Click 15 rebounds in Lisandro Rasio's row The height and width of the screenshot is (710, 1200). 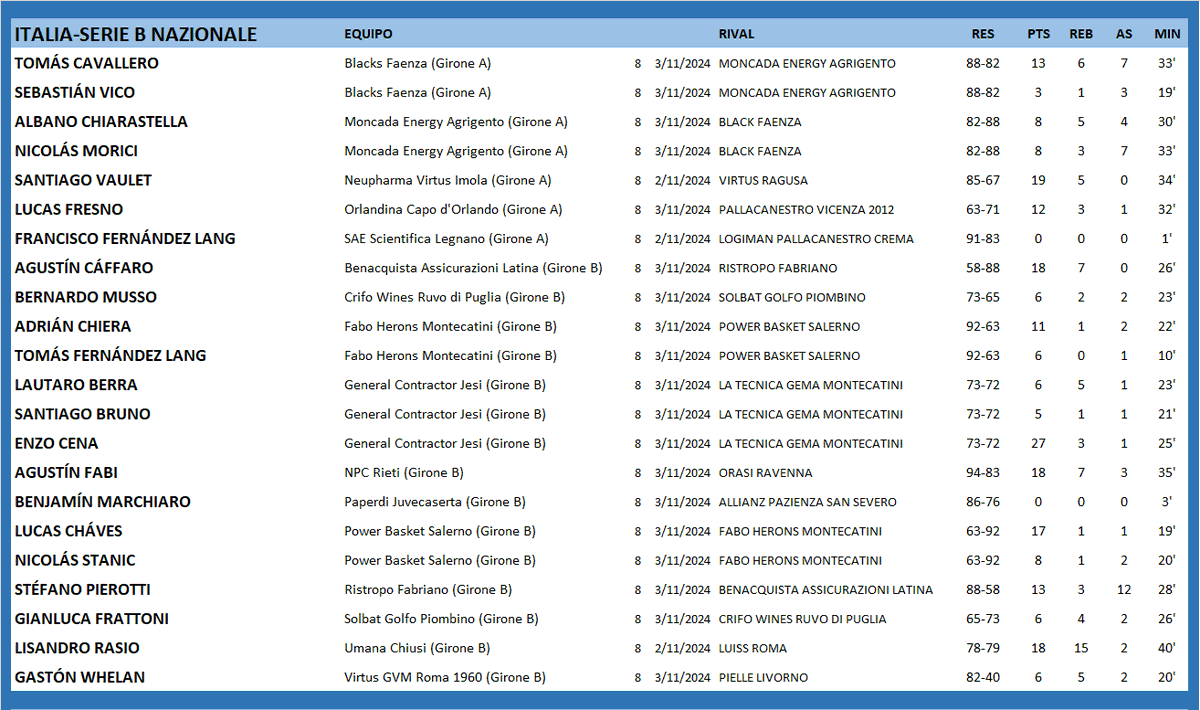tap(1081, 648)
